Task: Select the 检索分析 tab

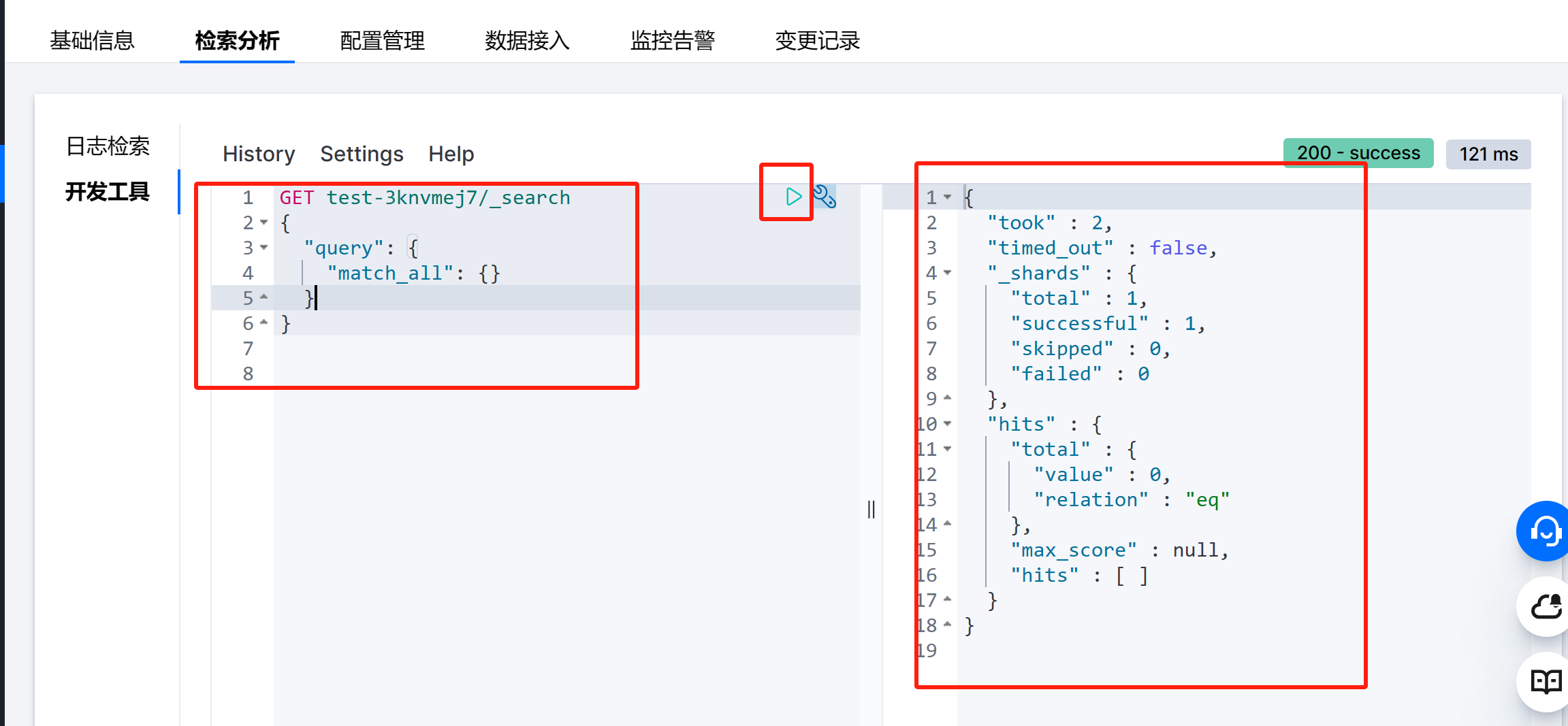Action: [237, 41]
